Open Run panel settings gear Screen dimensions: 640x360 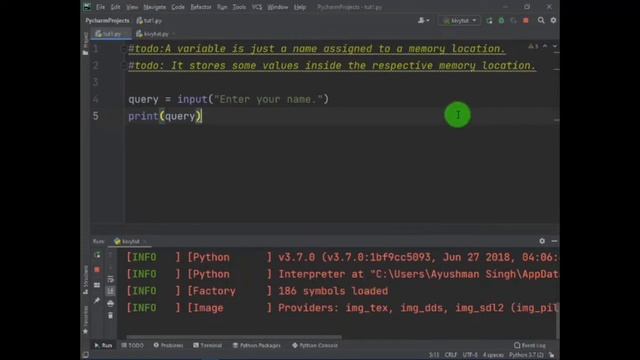coord(542,241)
